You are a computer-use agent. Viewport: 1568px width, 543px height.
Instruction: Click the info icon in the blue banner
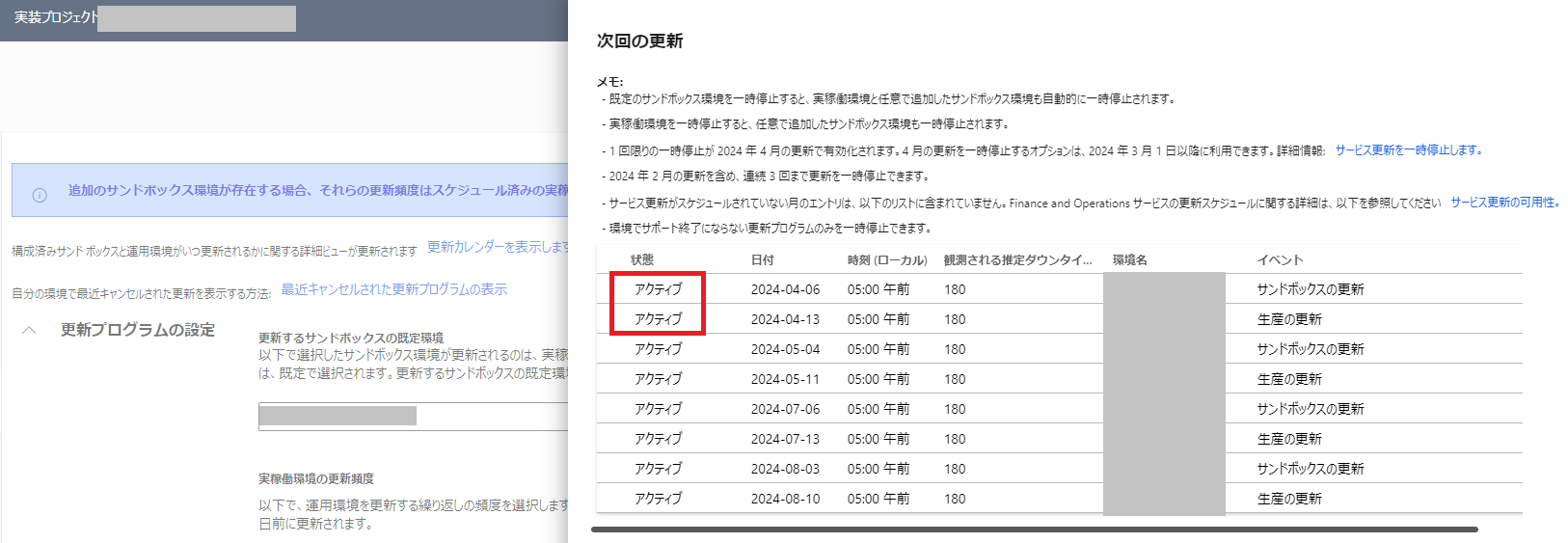click(x=40, y=195)
